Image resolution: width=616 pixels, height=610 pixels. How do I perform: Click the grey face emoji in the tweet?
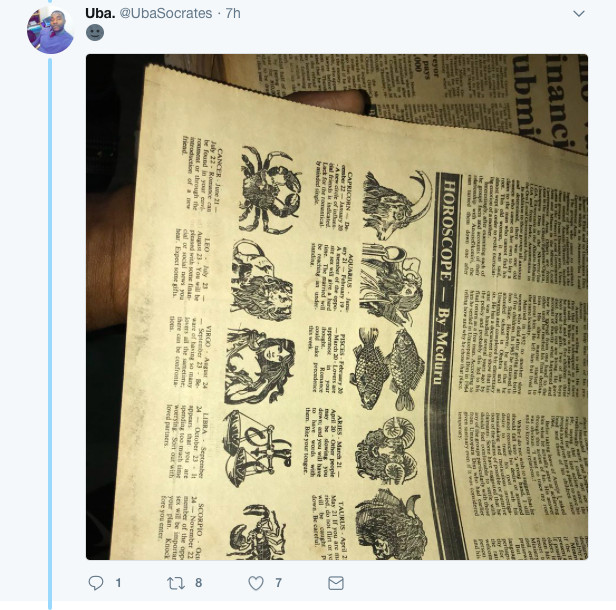pyautogui.click(x=95, y=32)
